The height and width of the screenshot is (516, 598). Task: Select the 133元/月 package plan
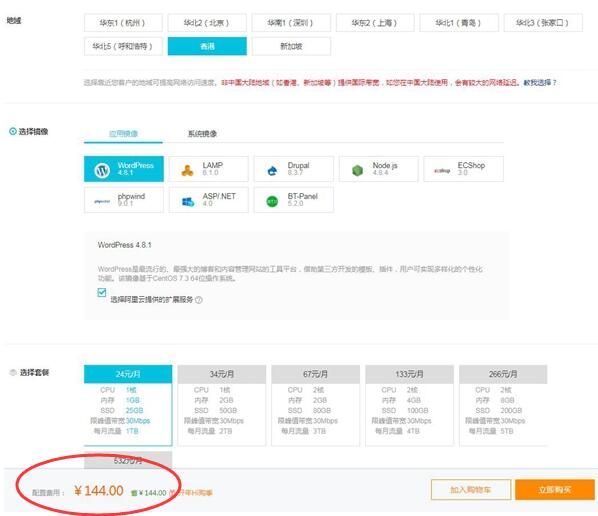(x=409, y=405)
